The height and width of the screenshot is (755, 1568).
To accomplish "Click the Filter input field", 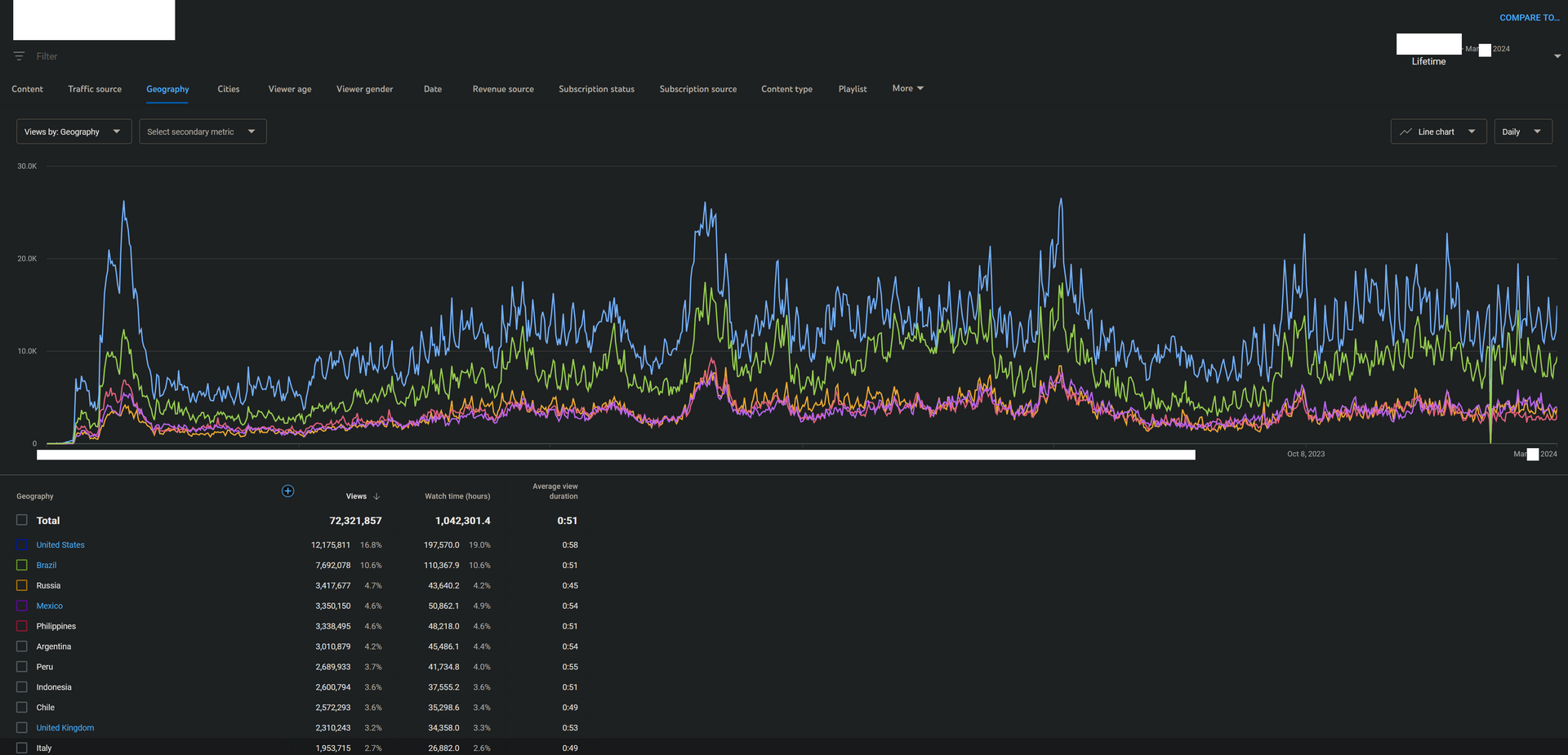I will 47,56.
